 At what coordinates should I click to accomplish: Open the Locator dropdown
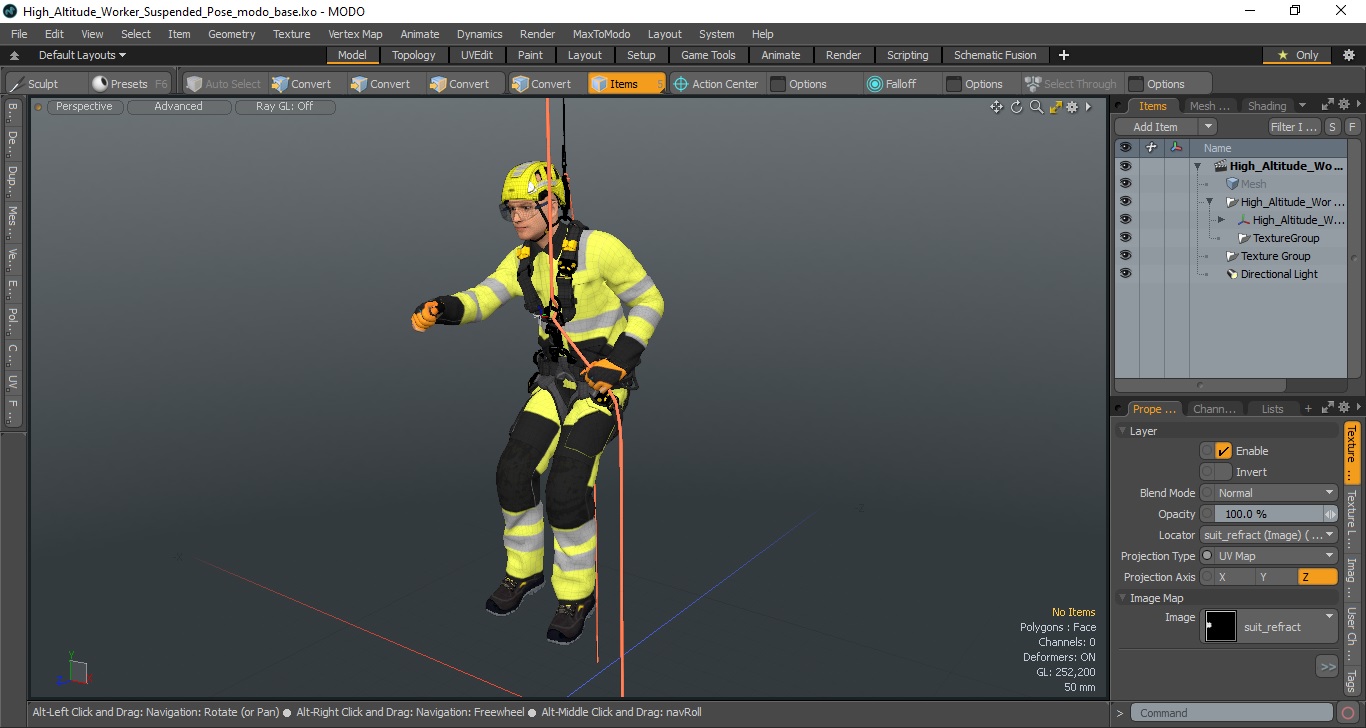pos(1269,535)
